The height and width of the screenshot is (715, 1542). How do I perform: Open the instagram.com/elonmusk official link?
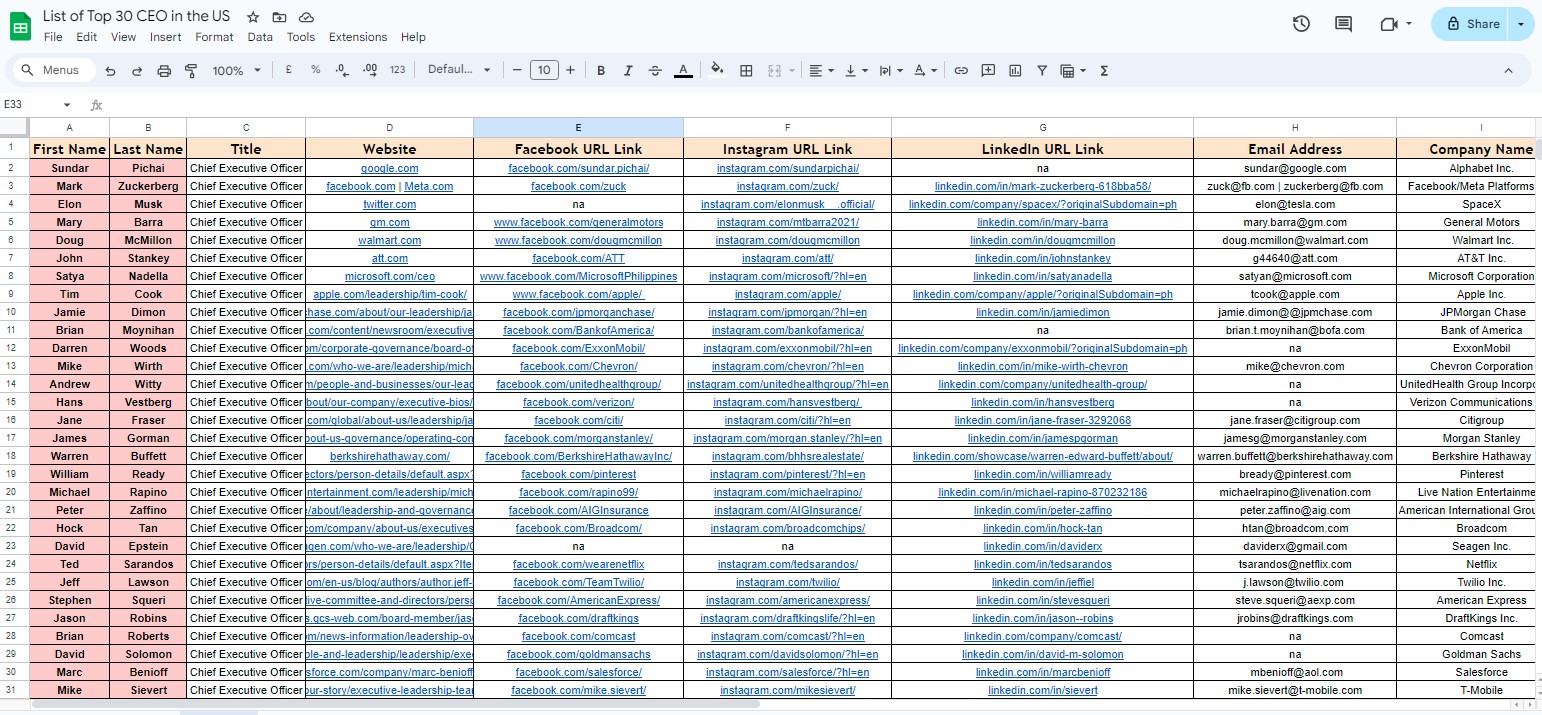(x=787, y=204)
